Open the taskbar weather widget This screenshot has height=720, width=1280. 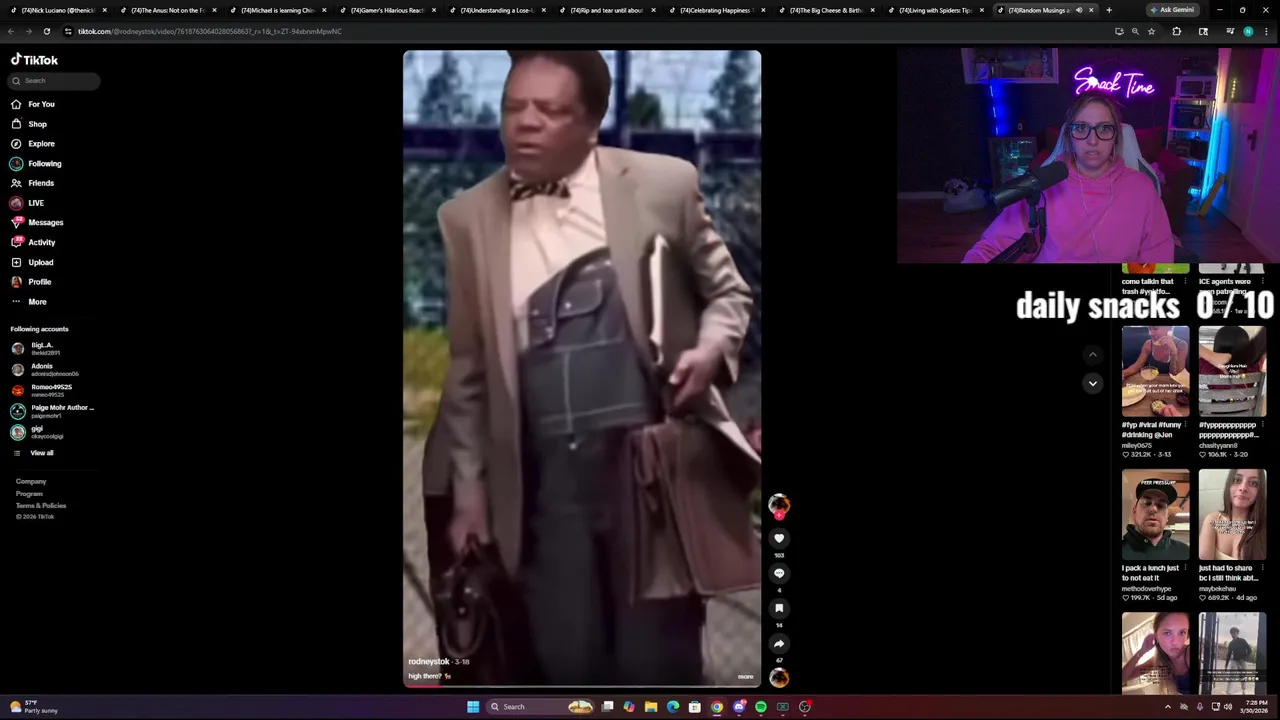[x=33, y=707]
